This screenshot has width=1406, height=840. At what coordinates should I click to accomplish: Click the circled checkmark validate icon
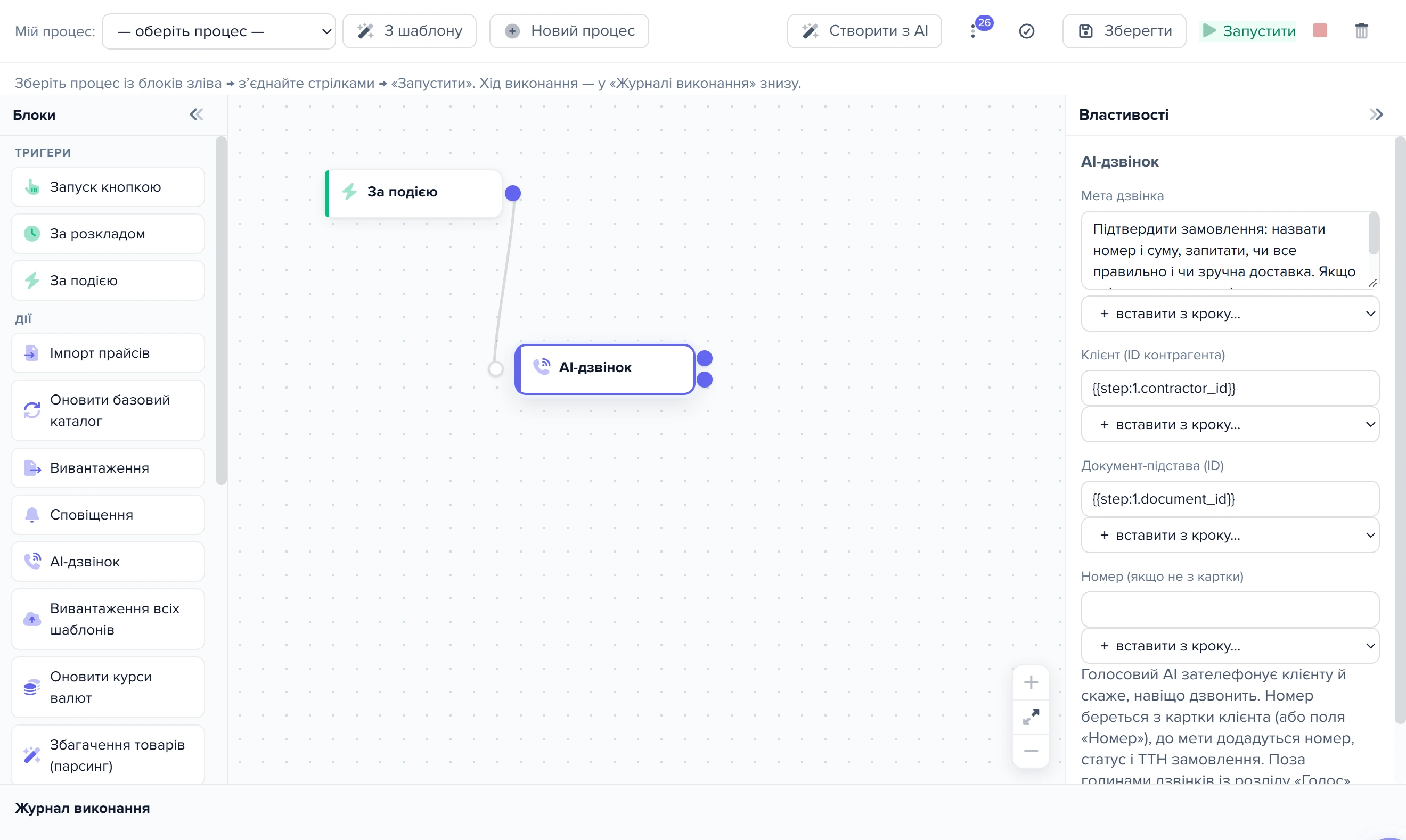pos(1026,31)
